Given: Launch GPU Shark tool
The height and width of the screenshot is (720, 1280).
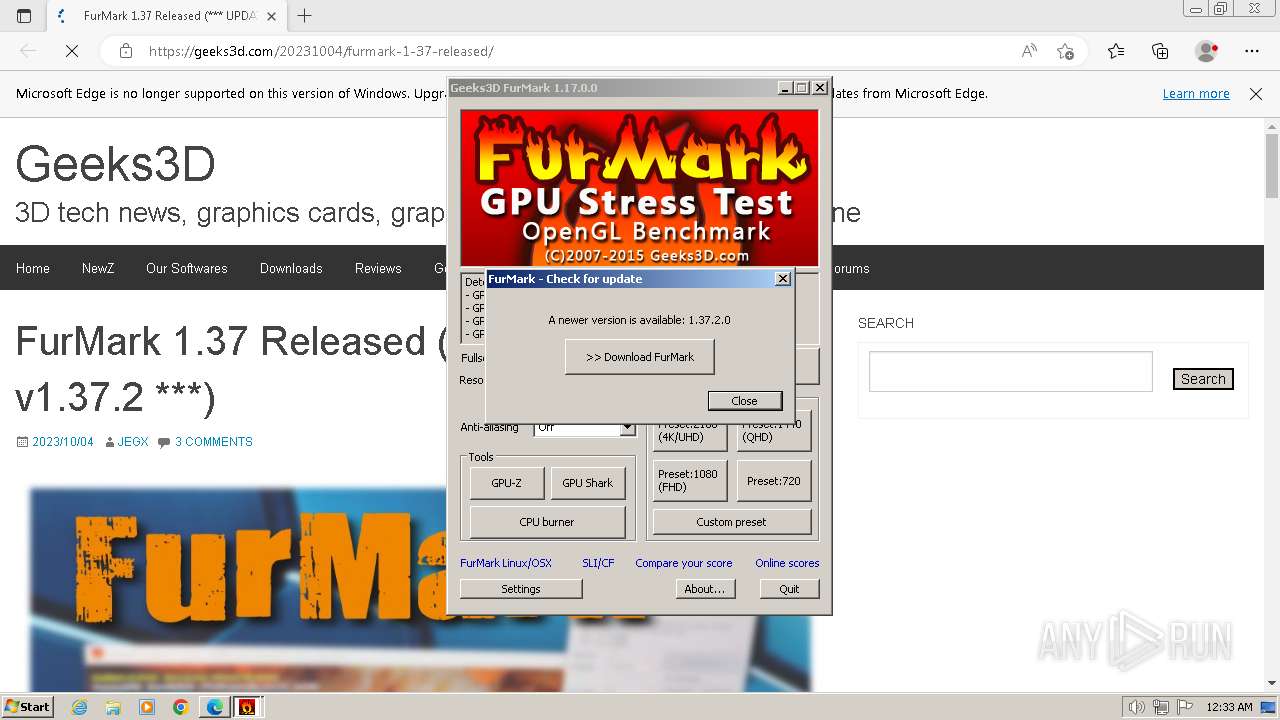Looking at the screenshot, I should (588, 483).
